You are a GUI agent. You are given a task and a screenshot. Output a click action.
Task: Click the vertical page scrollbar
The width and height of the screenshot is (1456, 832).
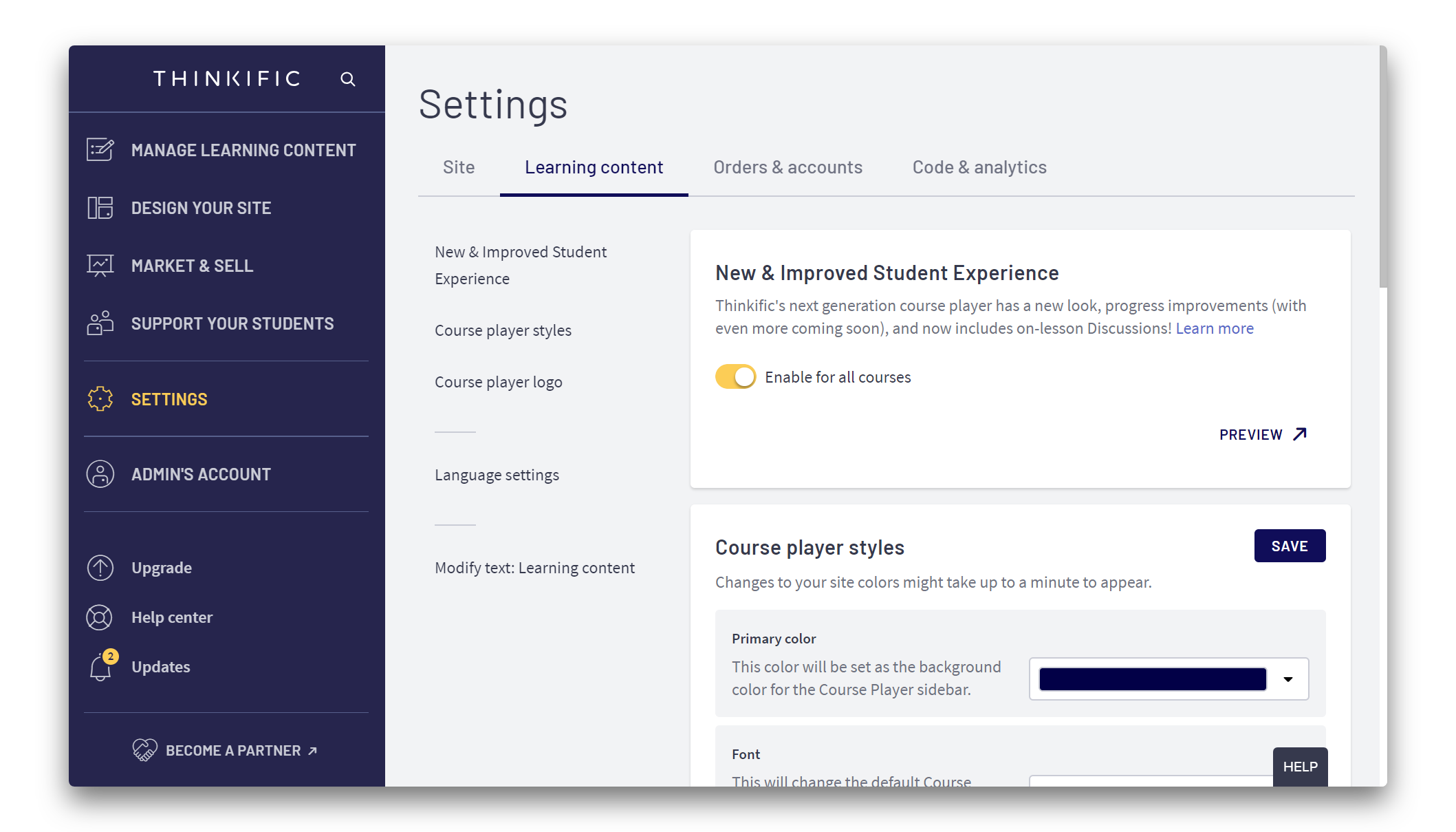[1383, 167]
